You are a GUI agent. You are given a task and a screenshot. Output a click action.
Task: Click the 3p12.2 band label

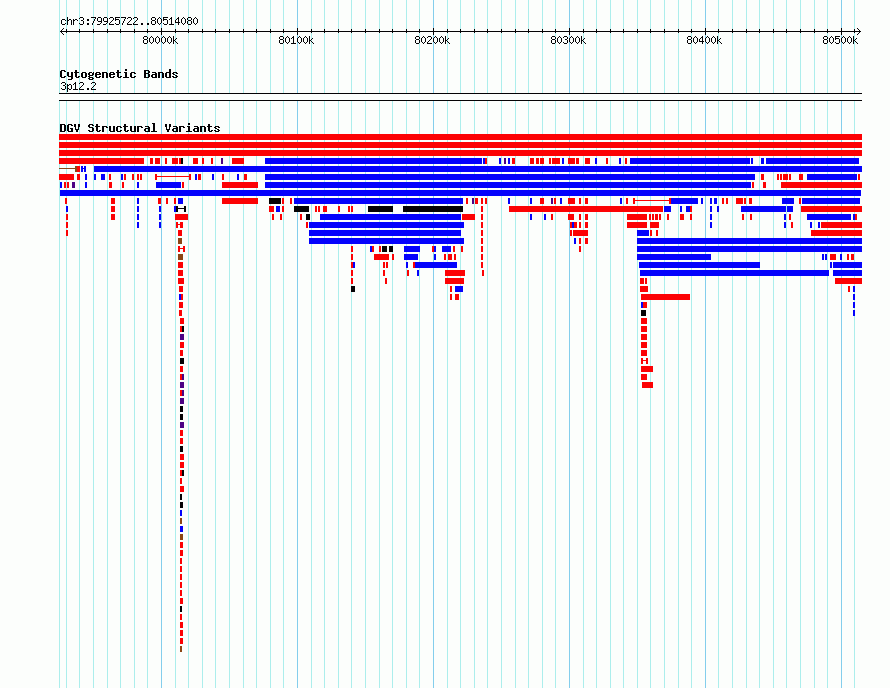78,86
